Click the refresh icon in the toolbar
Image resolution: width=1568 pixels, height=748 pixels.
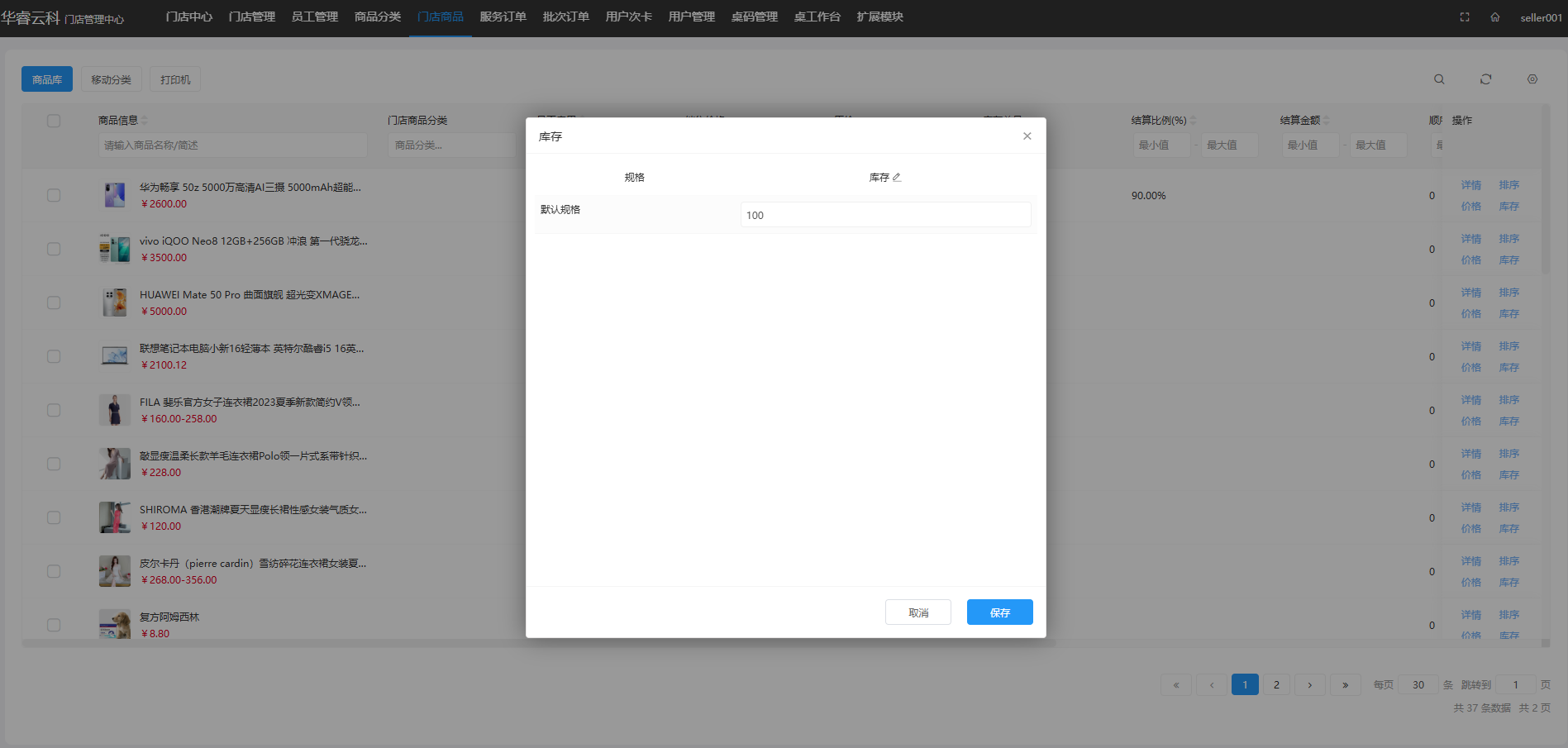pos(1485,79)
